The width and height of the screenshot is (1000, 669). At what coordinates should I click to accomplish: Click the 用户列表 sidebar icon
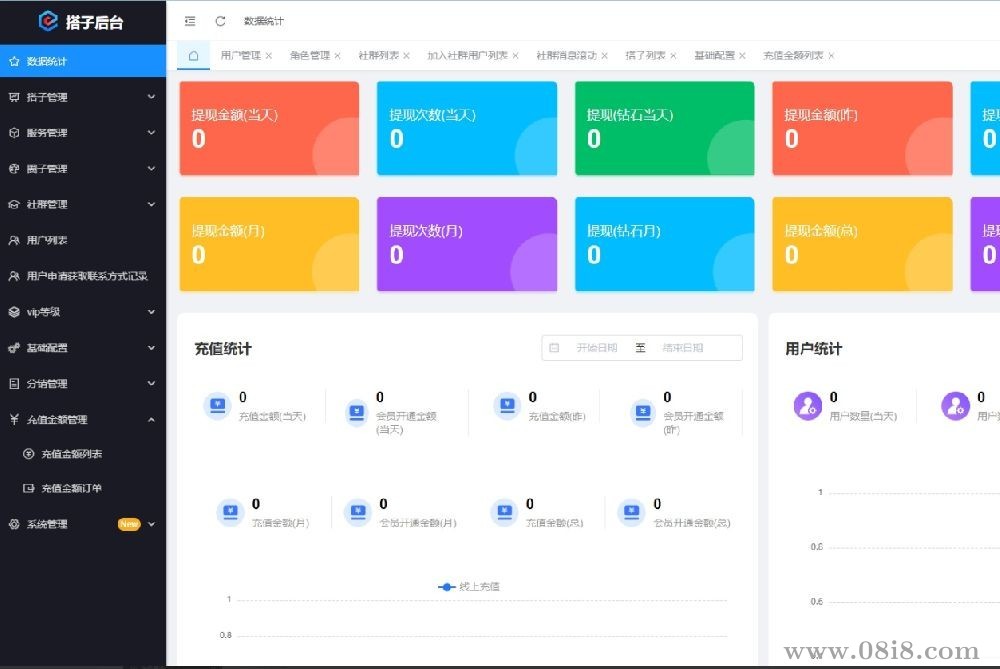15,240
